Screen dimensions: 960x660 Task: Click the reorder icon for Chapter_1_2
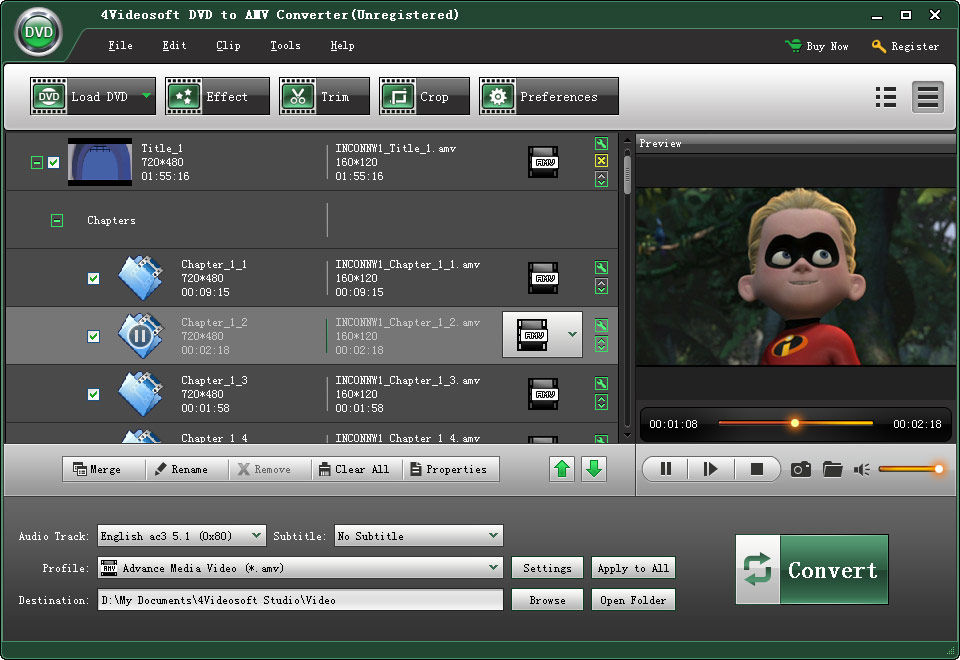click(601, 345)
